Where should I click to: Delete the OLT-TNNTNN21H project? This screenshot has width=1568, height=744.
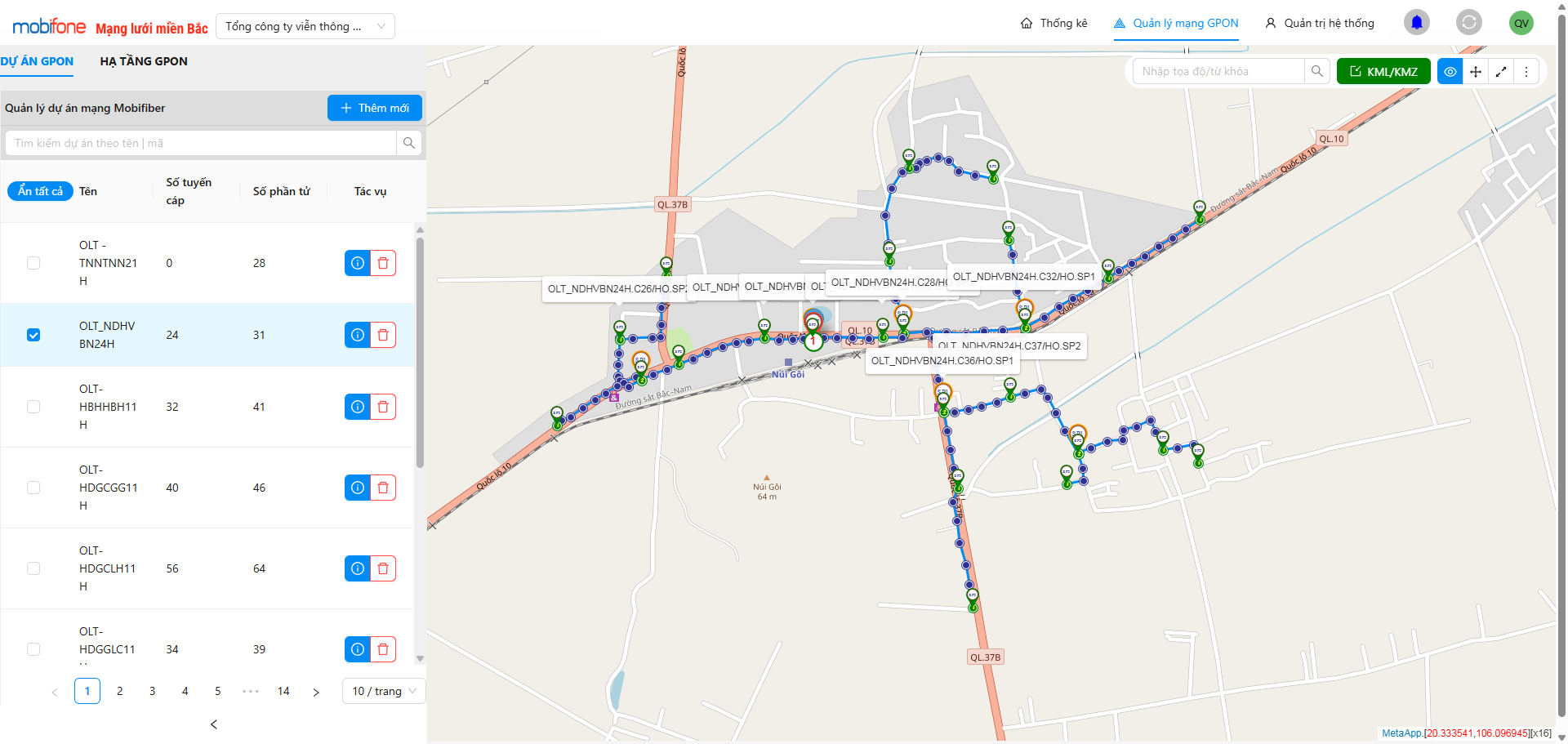[x=383, y=263]
